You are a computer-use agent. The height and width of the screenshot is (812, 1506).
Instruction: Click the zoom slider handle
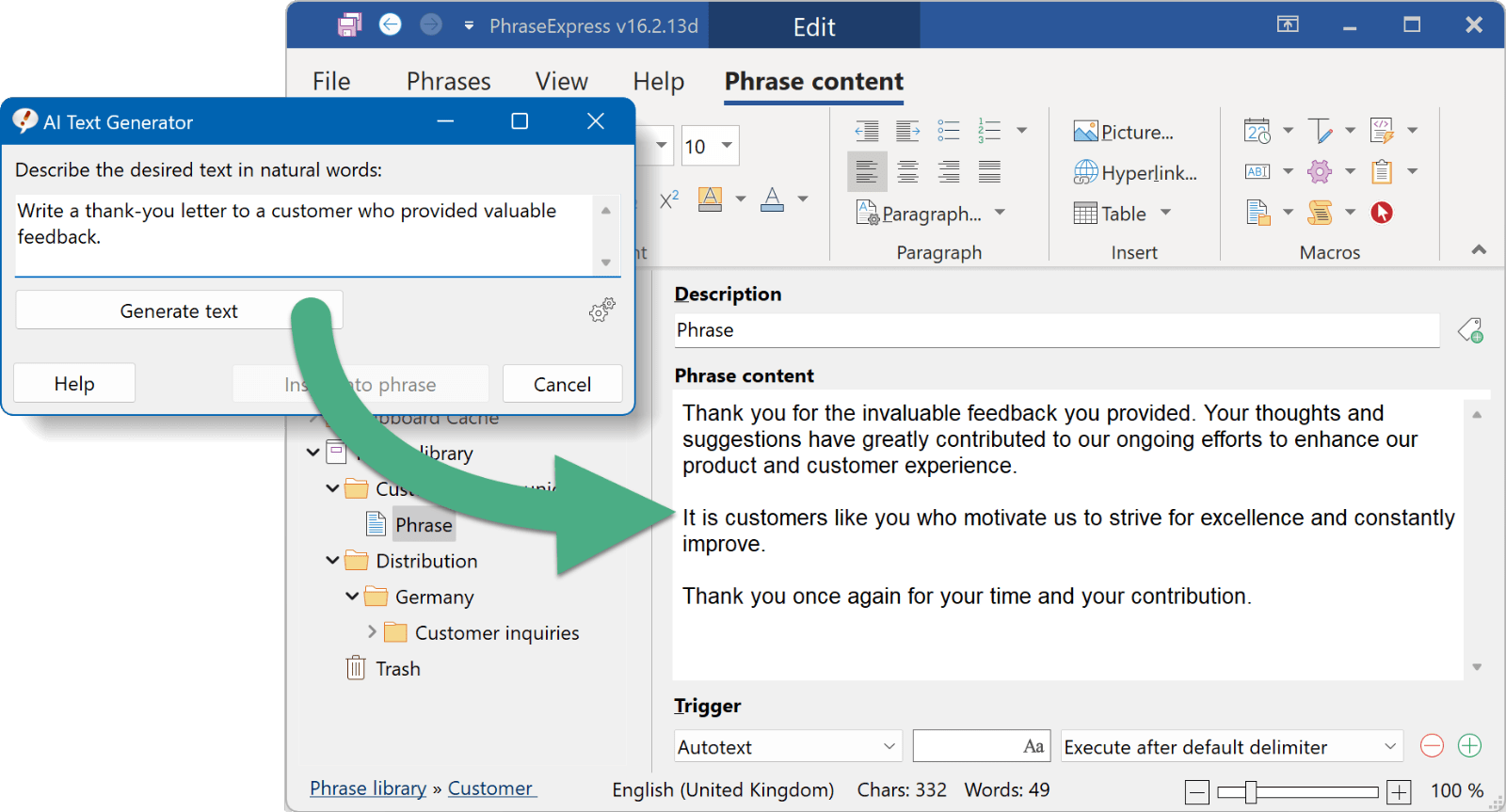click(1251, 791)
